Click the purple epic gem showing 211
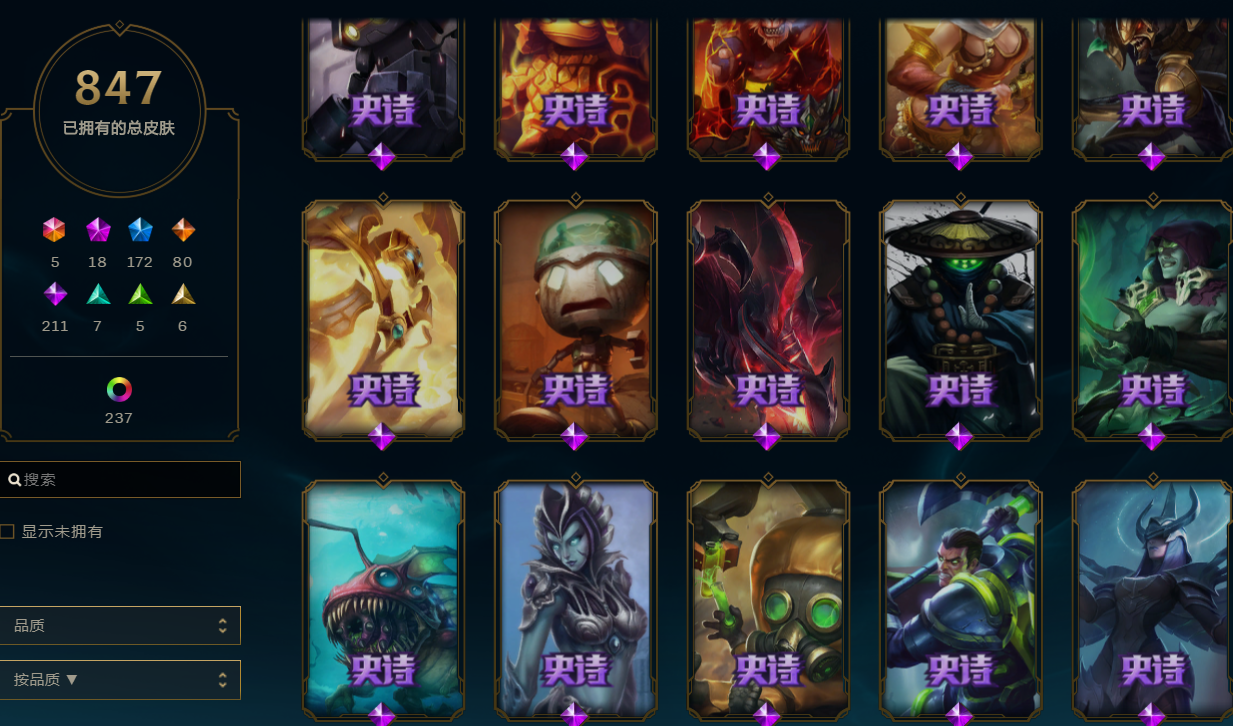The image size is (1233, 726). tap(55, 294)
